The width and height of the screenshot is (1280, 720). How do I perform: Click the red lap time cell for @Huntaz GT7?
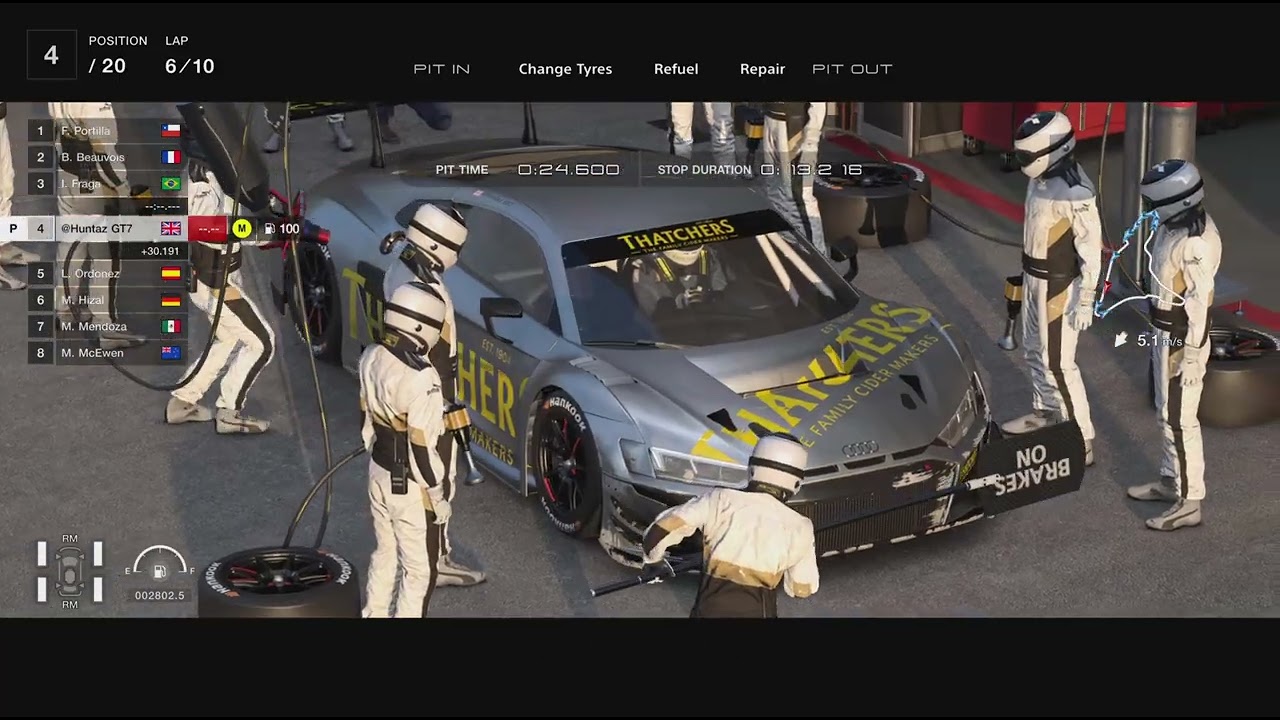tap(208, 229)
